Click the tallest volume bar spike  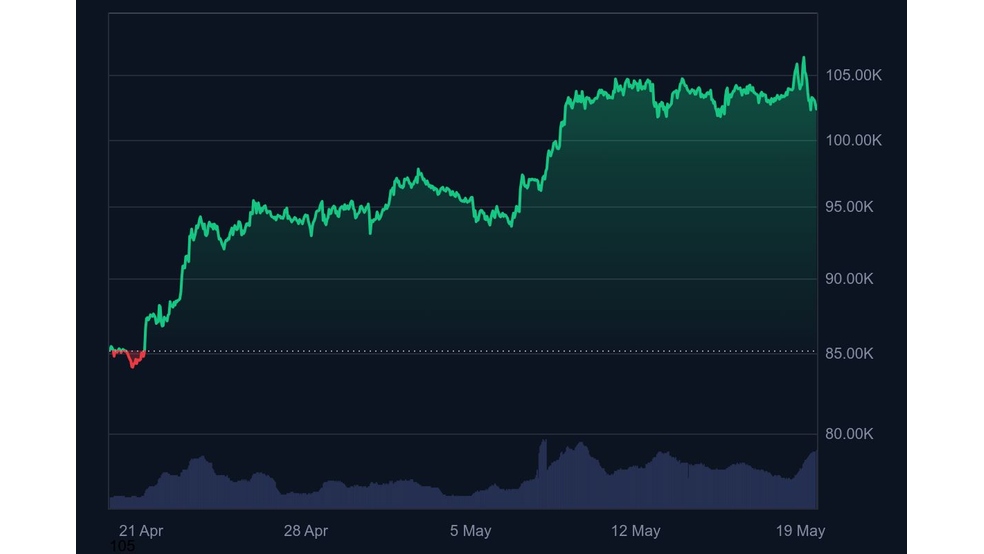tap(542, 474)
